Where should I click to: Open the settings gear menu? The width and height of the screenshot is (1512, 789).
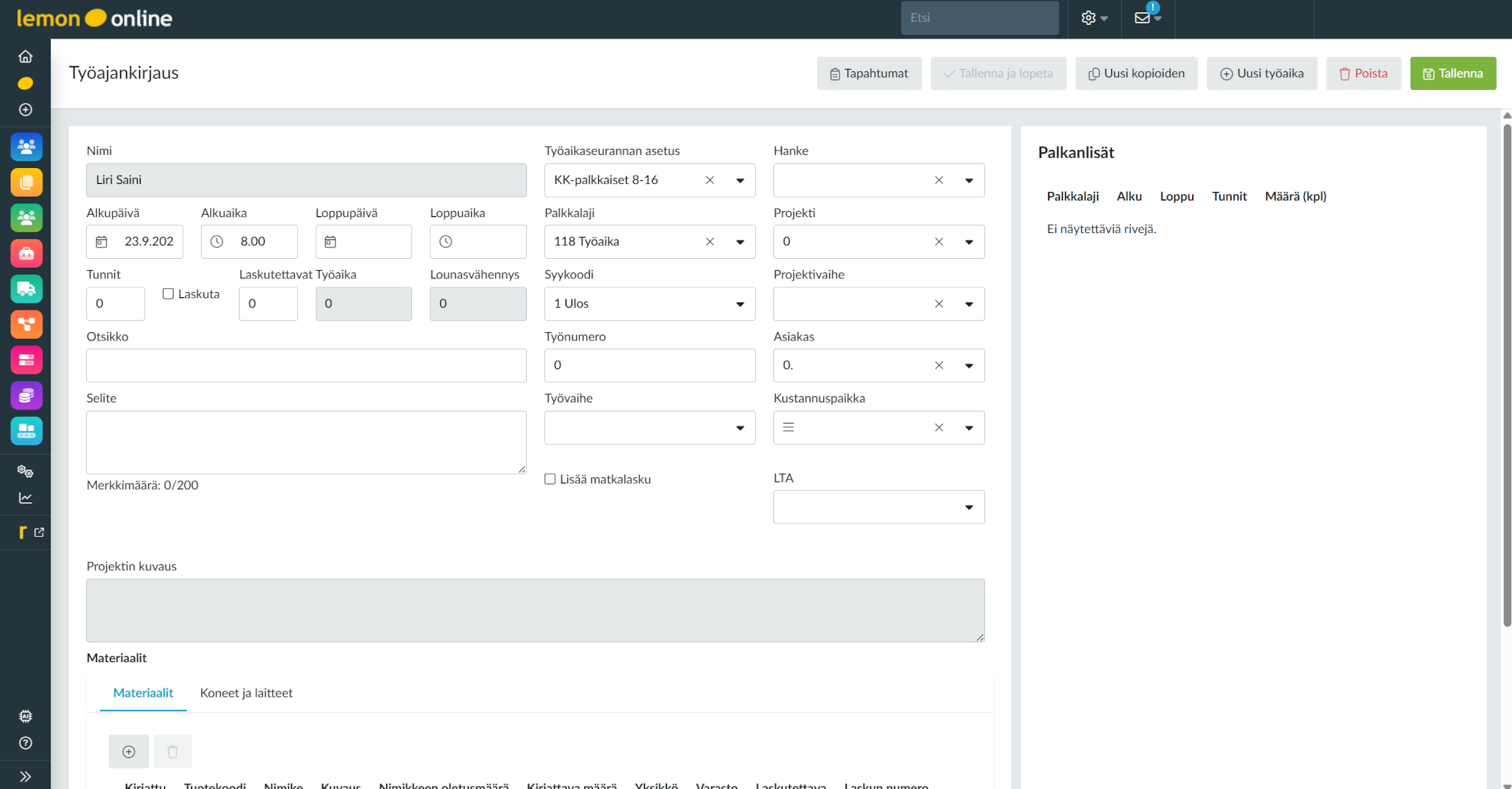click(x=1093, y=18)
